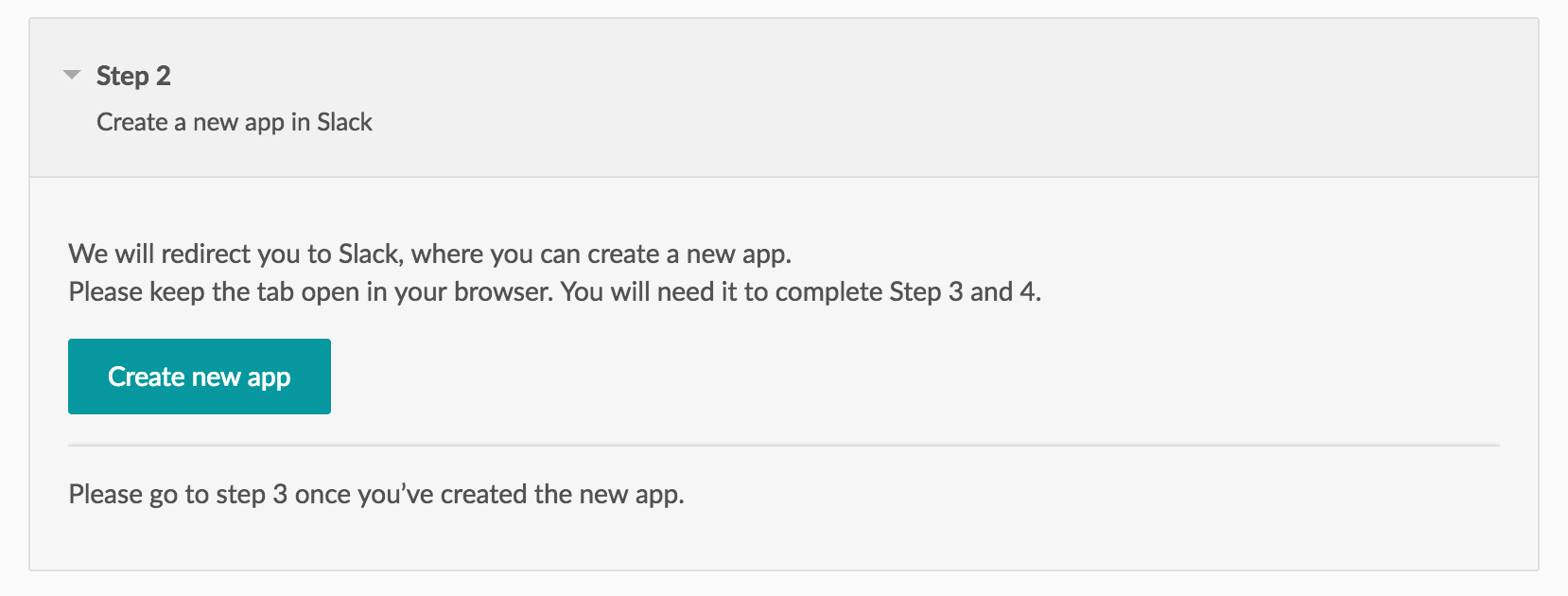Click the sentence about keeping the tab open

(x=554, y=291)
